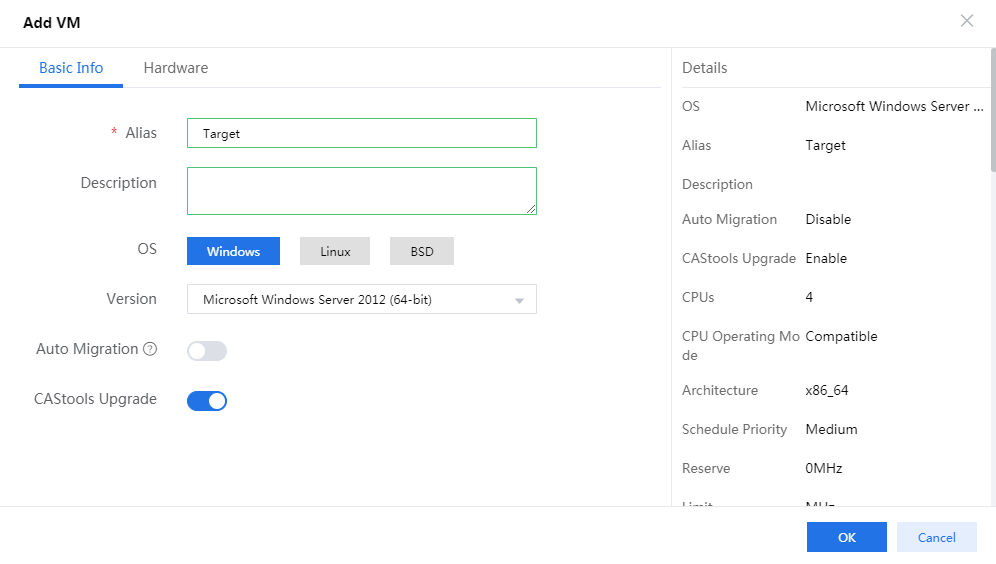Select the Basic Info tab
The image size is (996, 564).
tap(71, 68)
